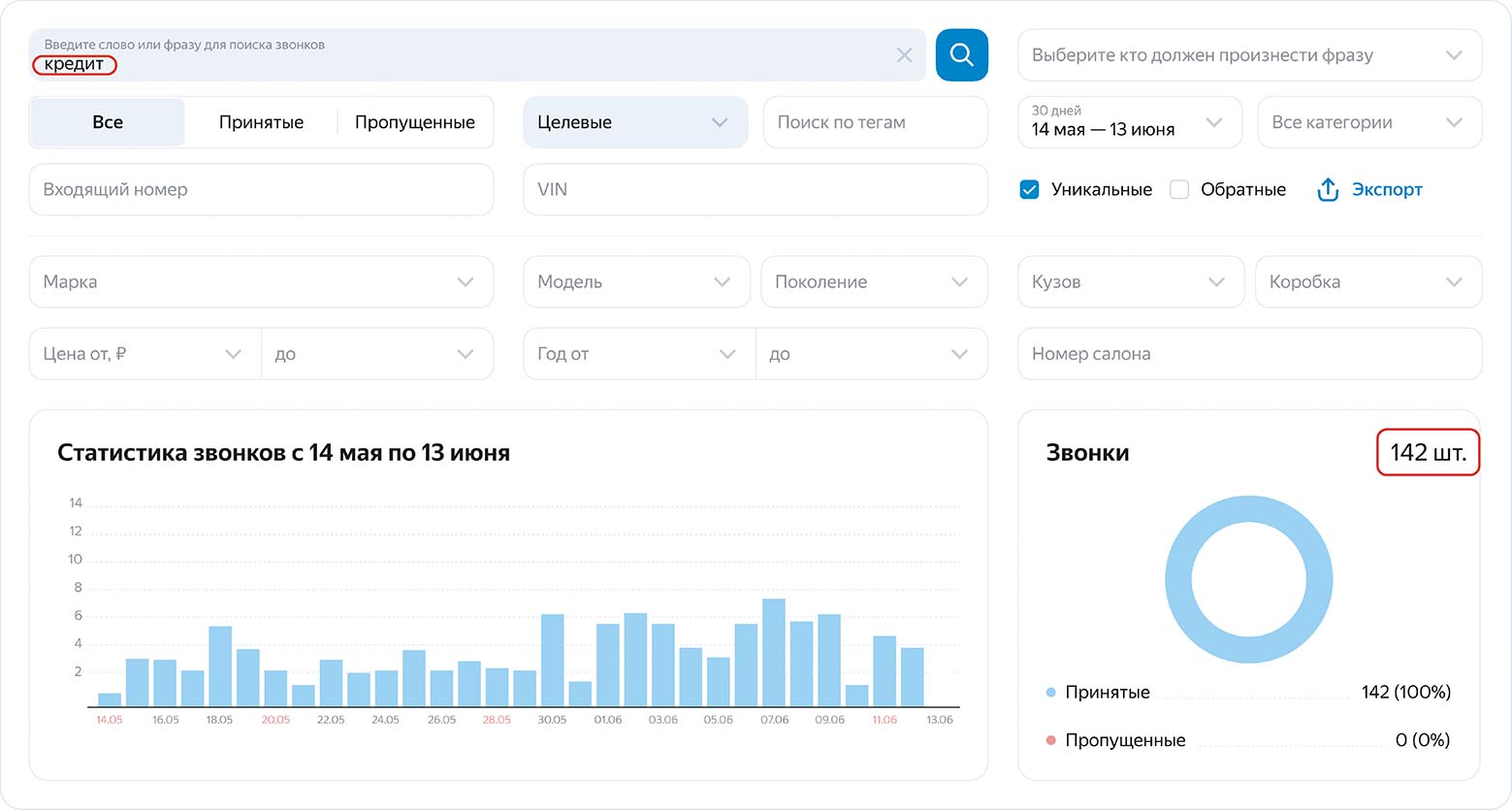Click the blue donut chart ring
Viewport: 1512px width, 810px height.
point(1177,580)
